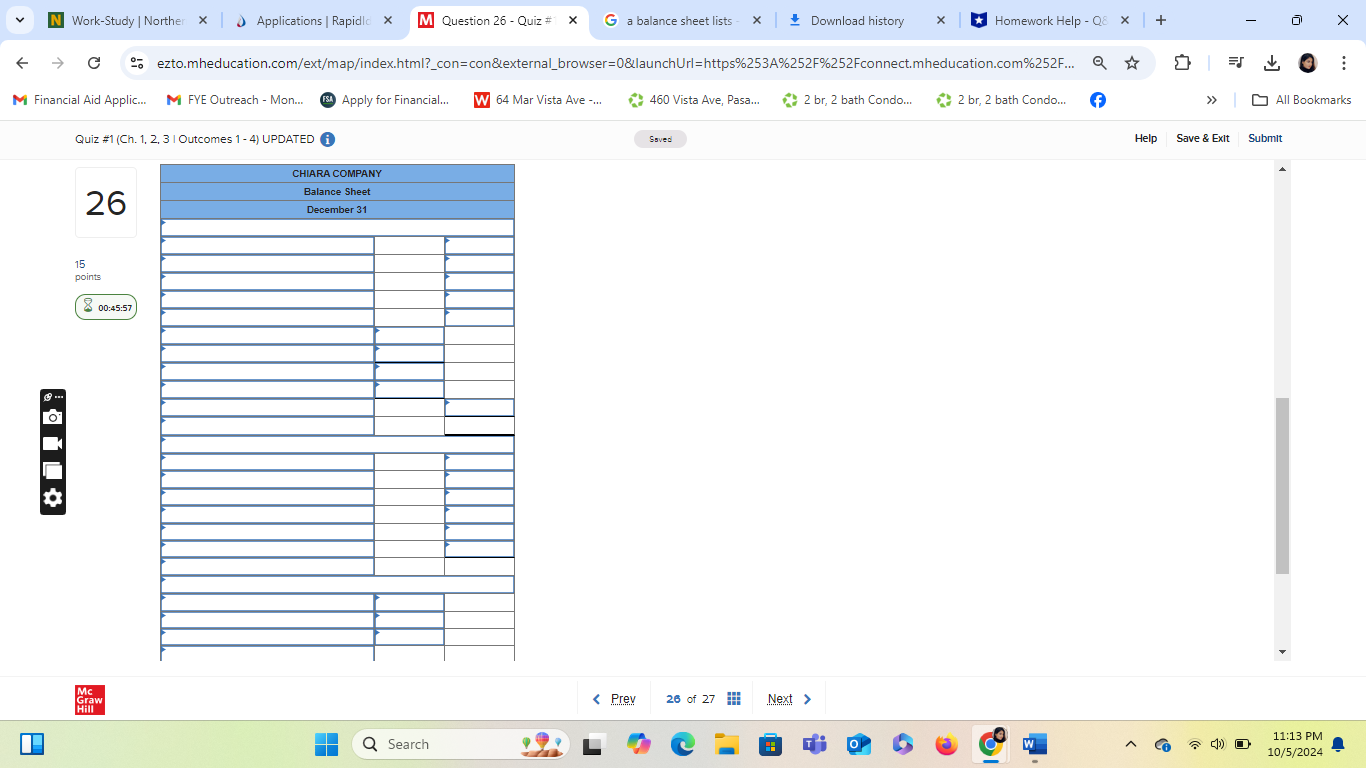Click the zoom magnifier icon in address bar
The height and width of the screenshot is (768, 1366).
pos(1099,63)
